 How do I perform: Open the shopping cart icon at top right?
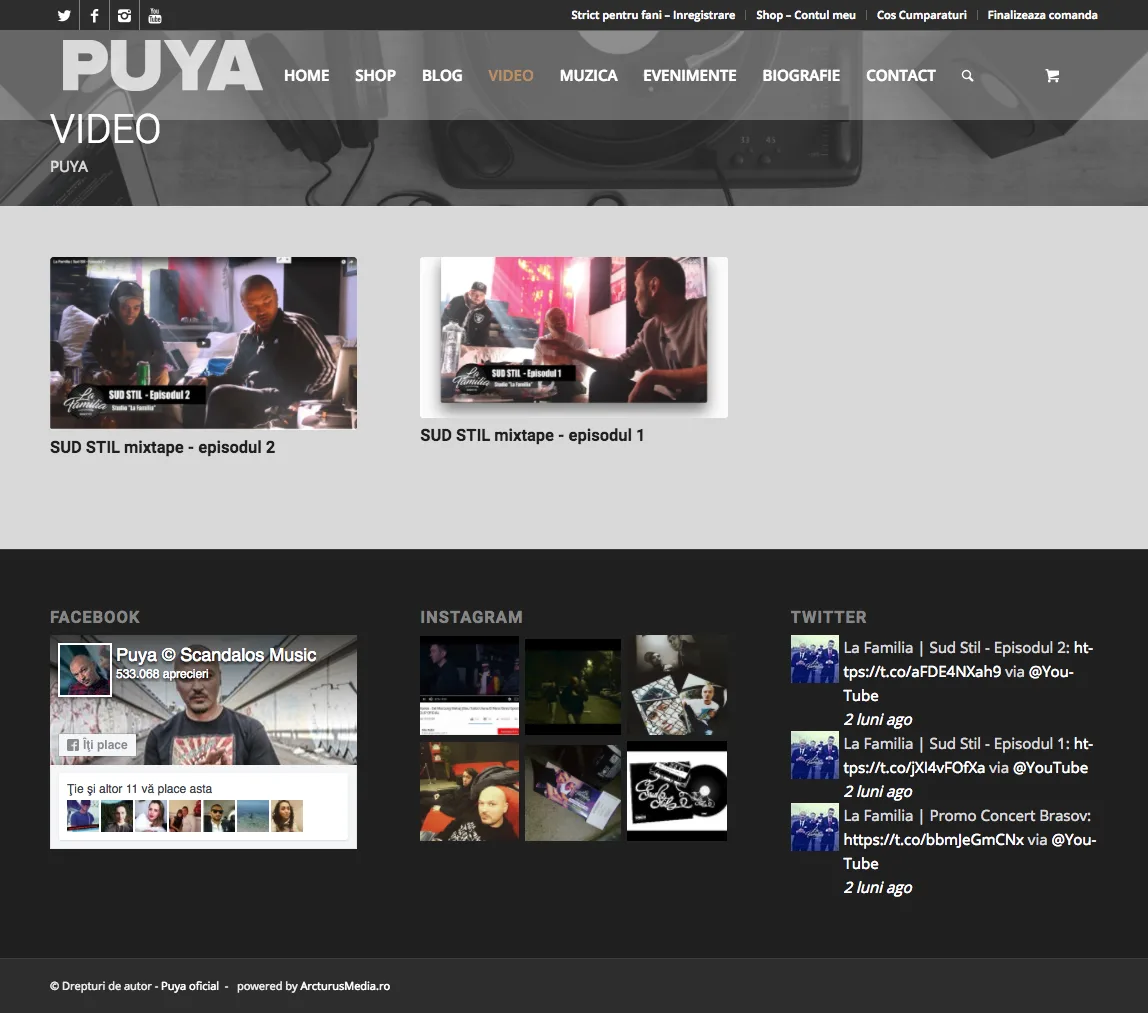point(1052,75)
